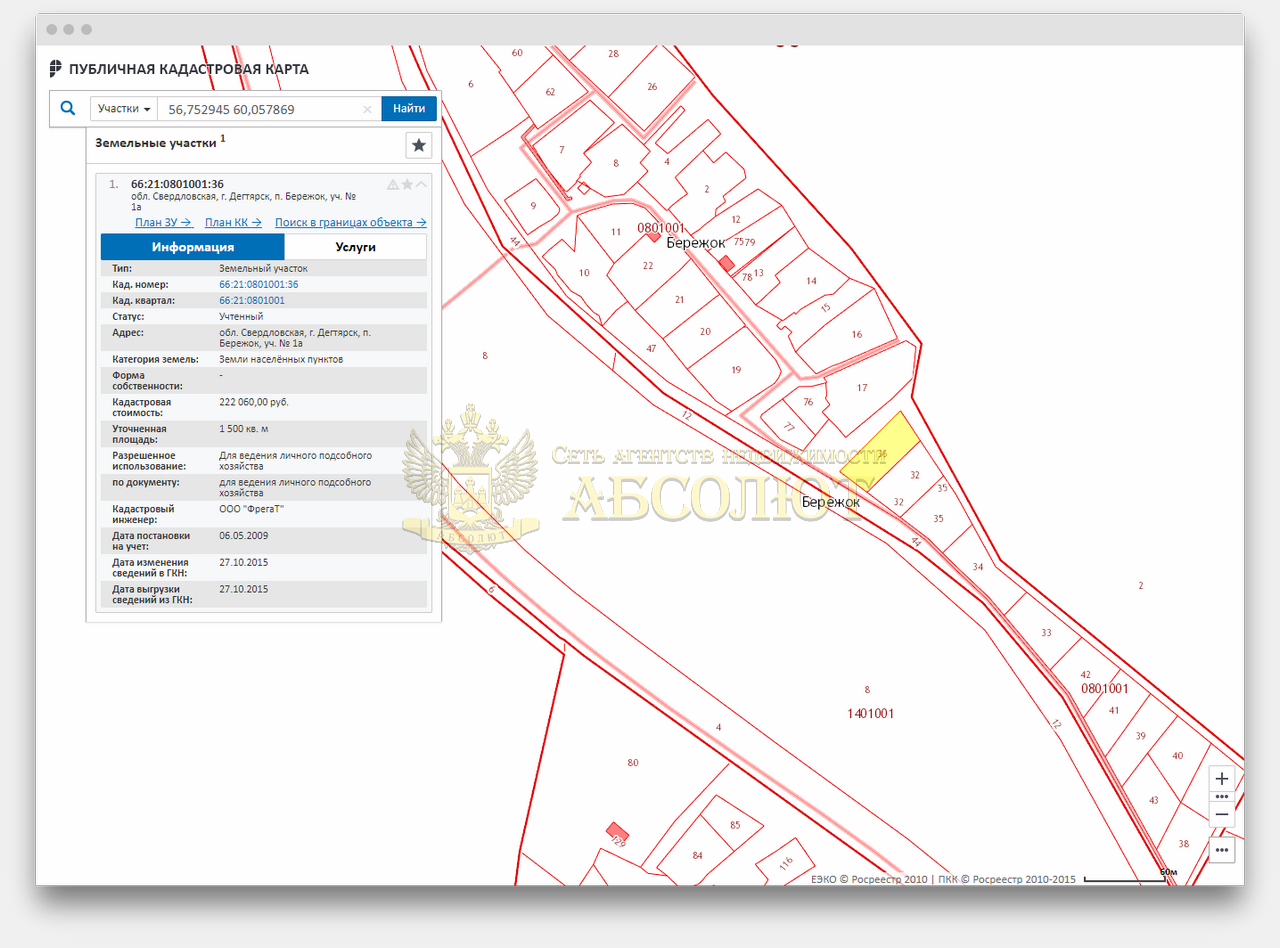Image resolution: width=1280 pixels, height=948 pixels.
Task: Click the blue magnifier search icon
Action: 68,108
